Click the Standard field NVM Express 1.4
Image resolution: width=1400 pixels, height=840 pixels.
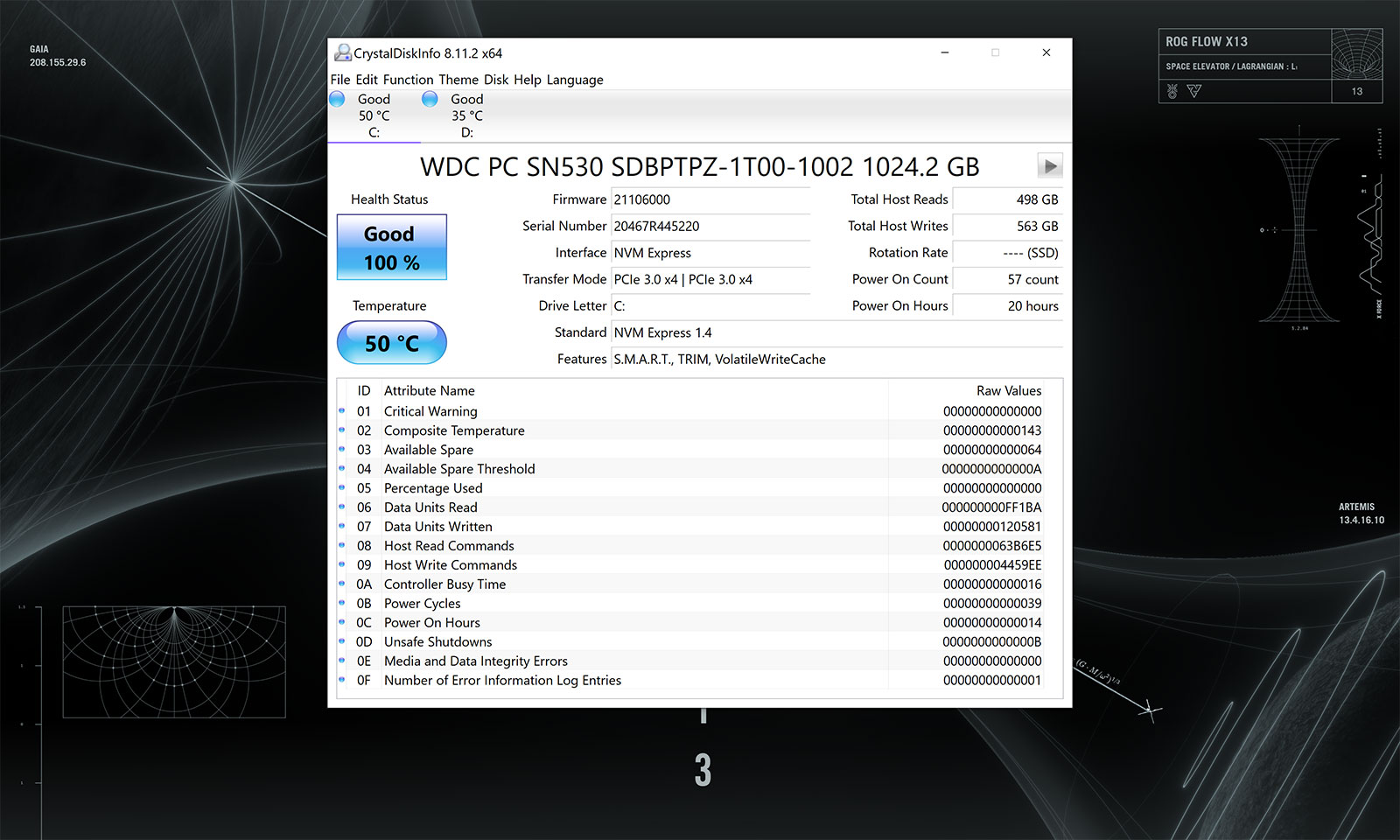click(836, 332)
